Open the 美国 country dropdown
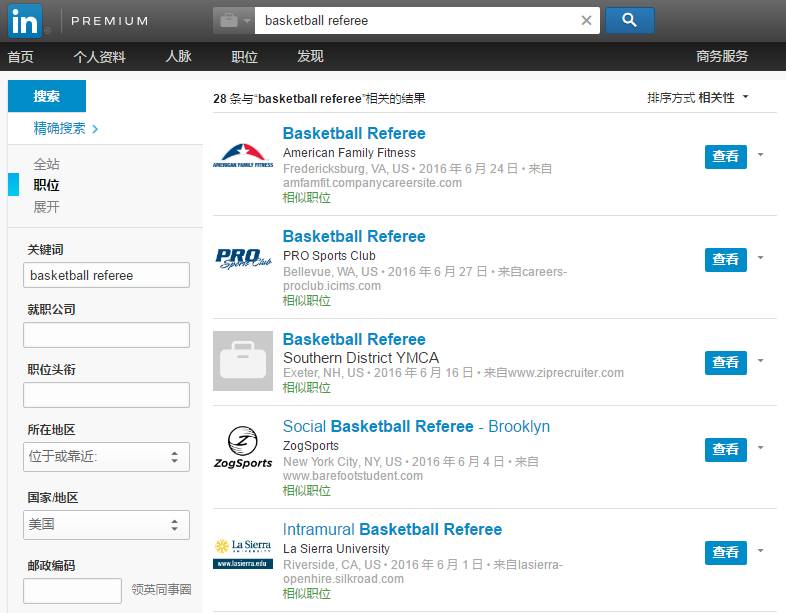The height and width of the screenshot is (613, 786). point(106,525)
